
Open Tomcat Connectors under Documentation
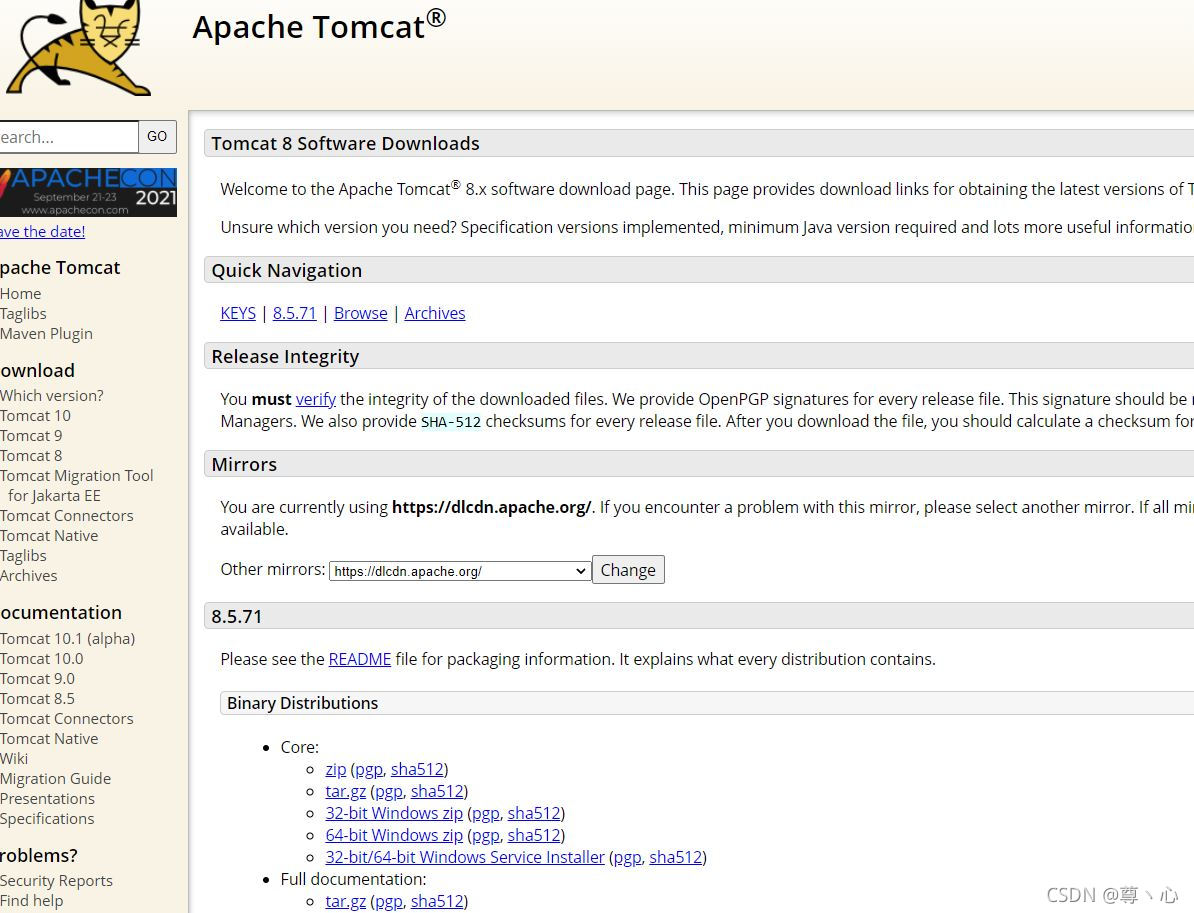[66, 719]
